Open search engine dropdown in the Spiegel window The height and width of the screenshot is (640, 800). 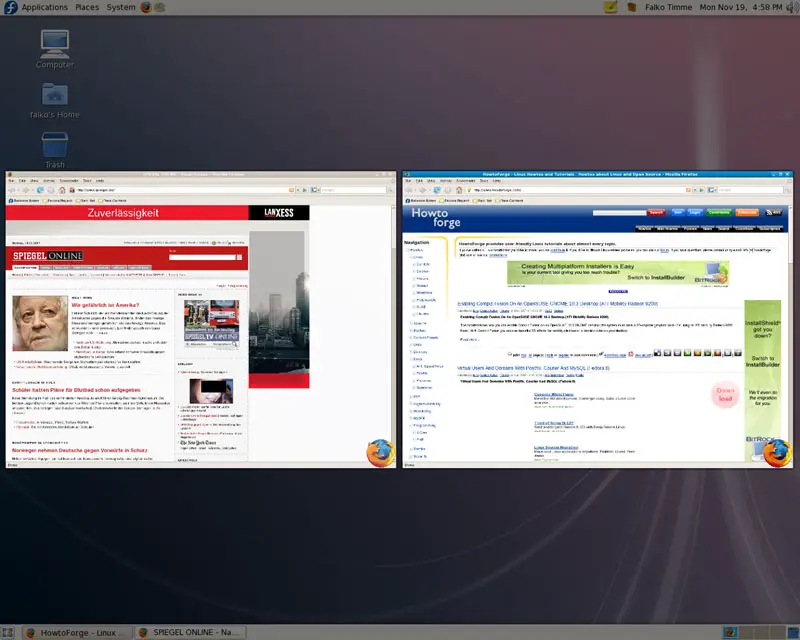[x=315, y=190]
